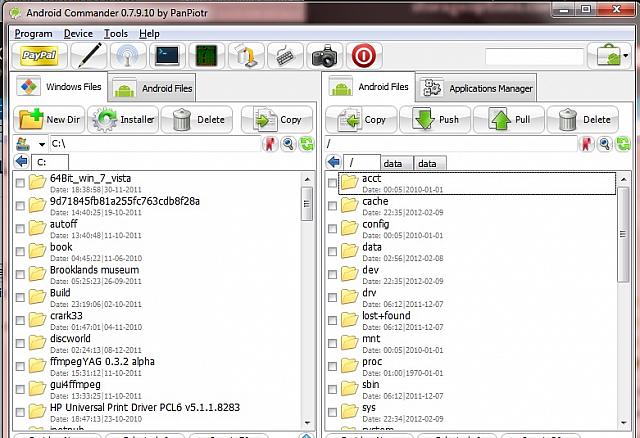
Task: Click the pen edit icon in toolbar
Action: pos(90,56)
